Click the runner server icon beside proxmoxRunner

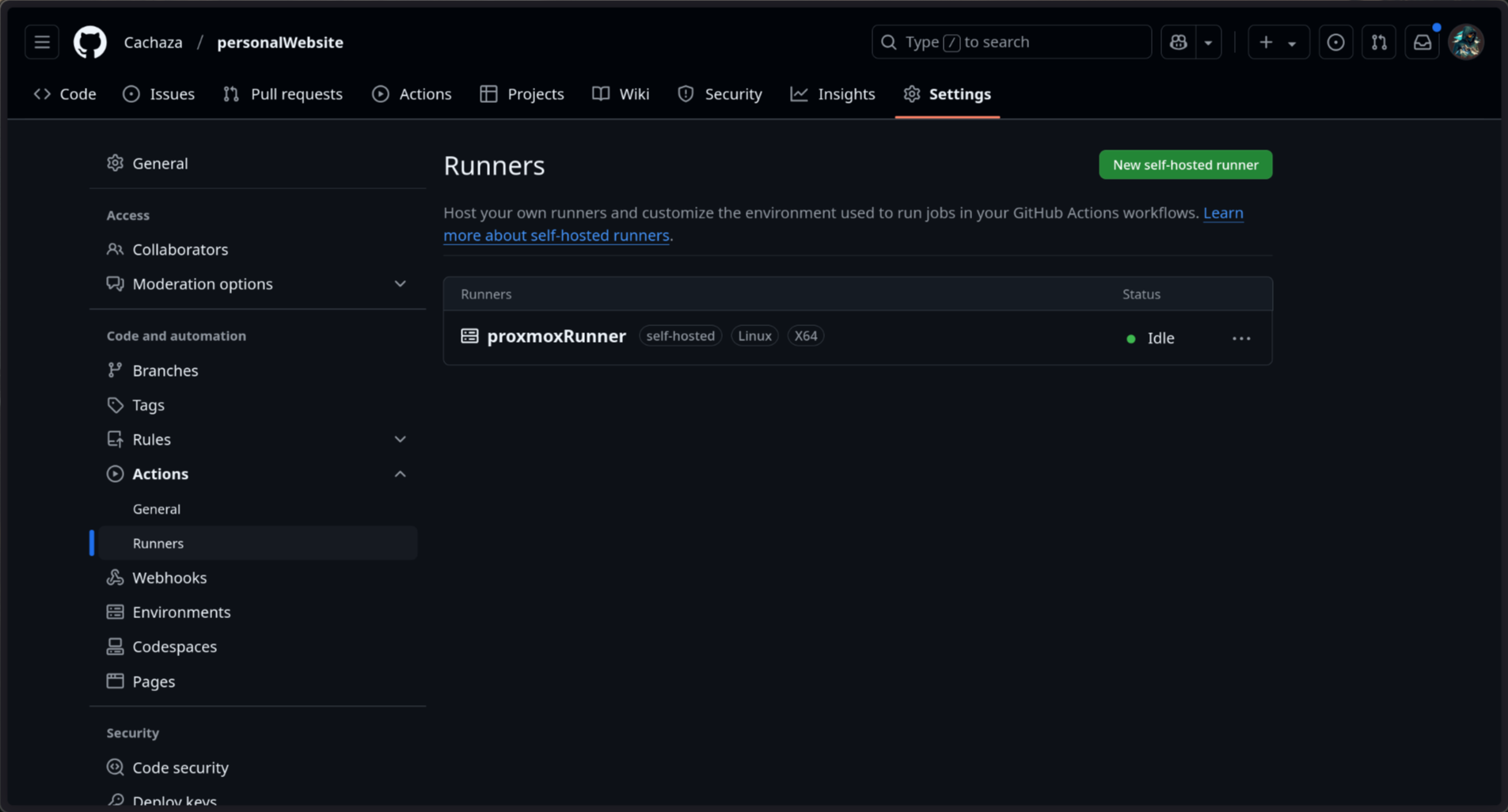coord(469,336)
